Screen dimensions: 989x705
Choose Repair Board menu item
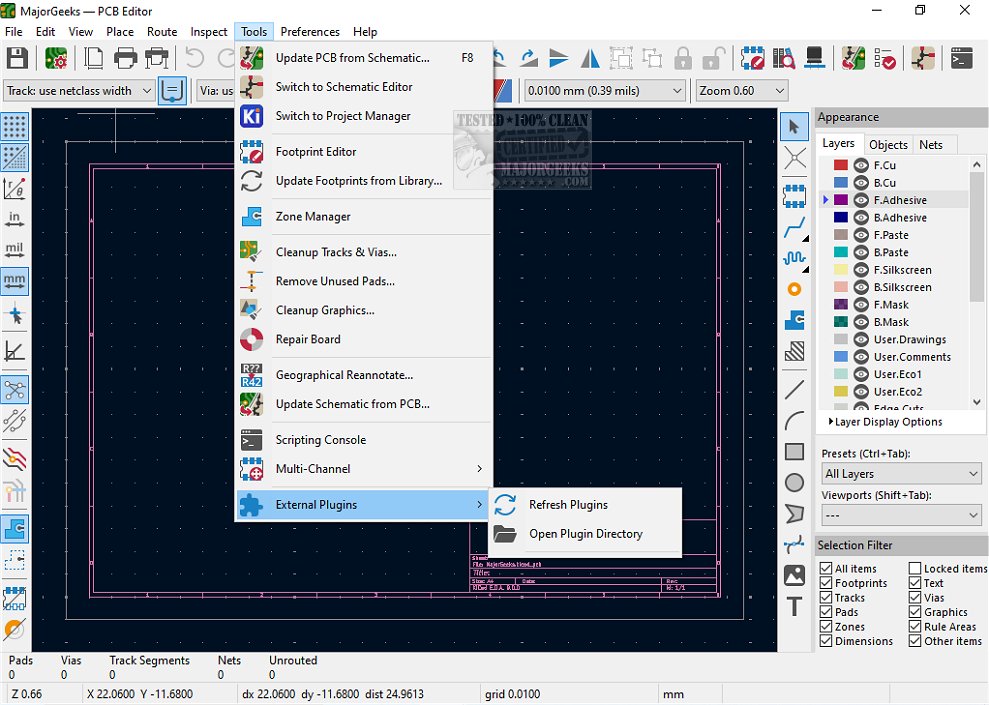[x=363, y=339]
